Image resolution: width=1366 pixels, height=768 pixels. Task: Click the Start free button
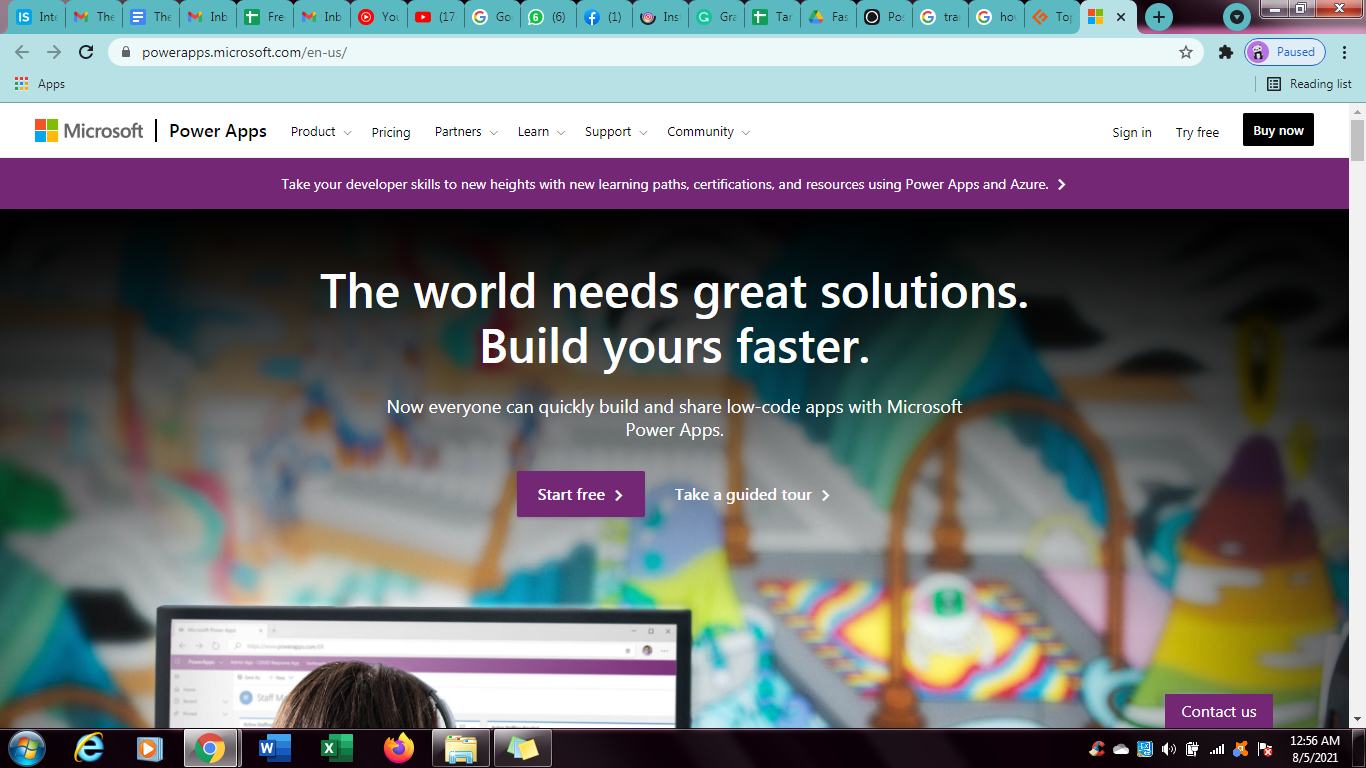point(580,494)
